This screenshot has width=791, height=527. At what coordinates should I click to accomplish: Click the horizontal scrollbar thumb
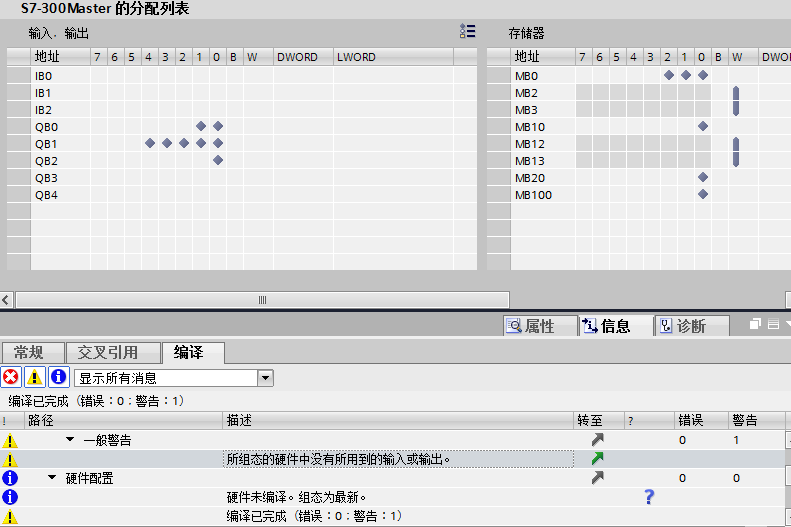(262, 300)
